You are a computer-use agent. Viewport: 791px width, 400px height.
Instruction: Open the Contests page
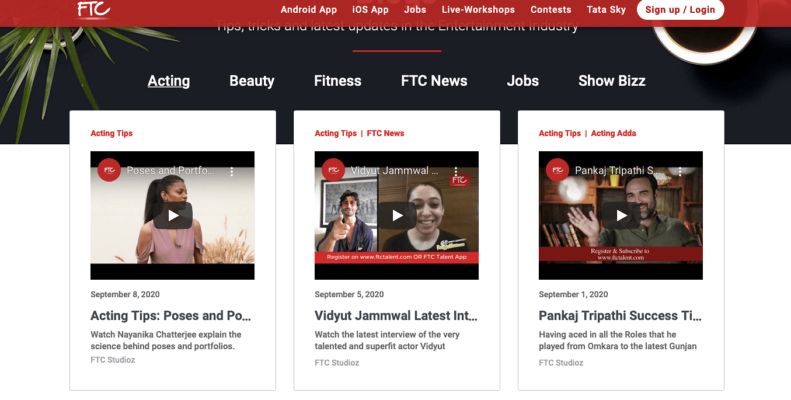point(550,10)
